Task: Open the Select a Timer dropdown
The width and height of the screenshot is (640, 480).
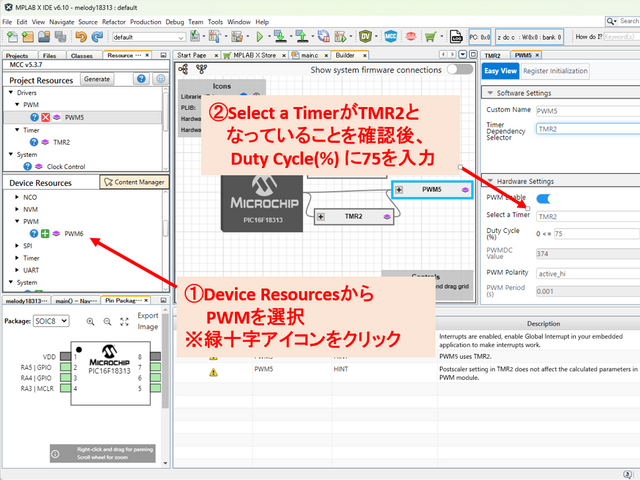Action: click(584, 215)
